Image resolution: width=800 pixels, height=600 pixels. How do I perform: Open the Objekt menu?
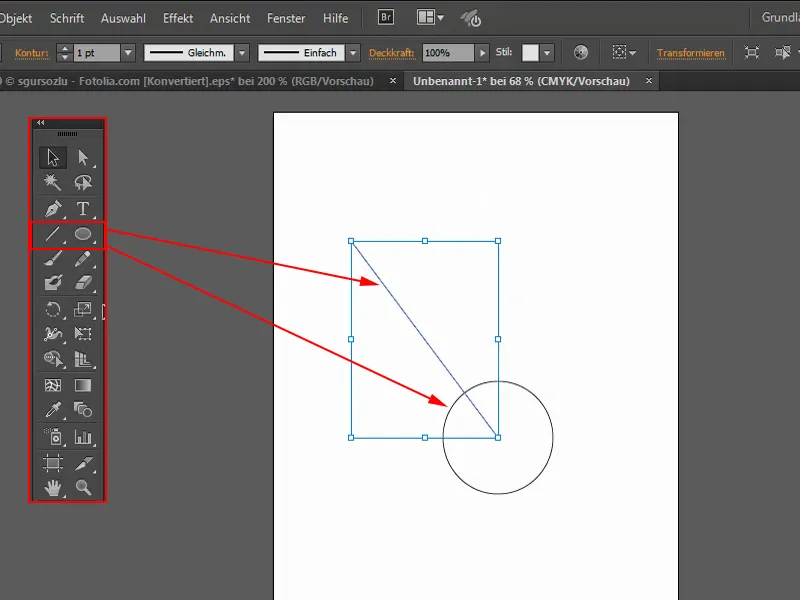16,18
